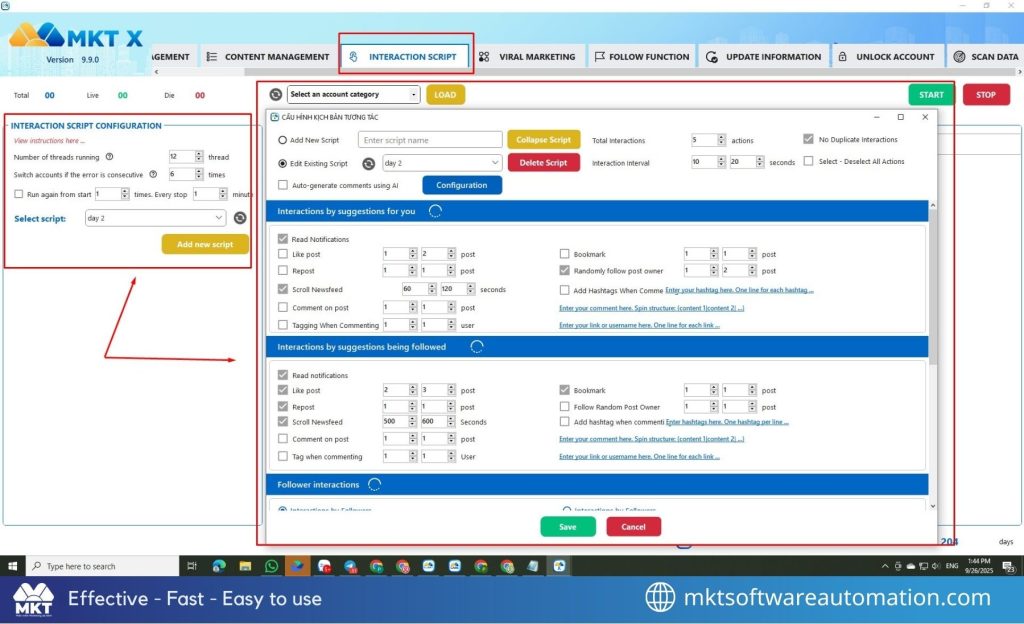Click the green Save button
The width and height of the screenshot is (1024, 624).
click(567, 527)
